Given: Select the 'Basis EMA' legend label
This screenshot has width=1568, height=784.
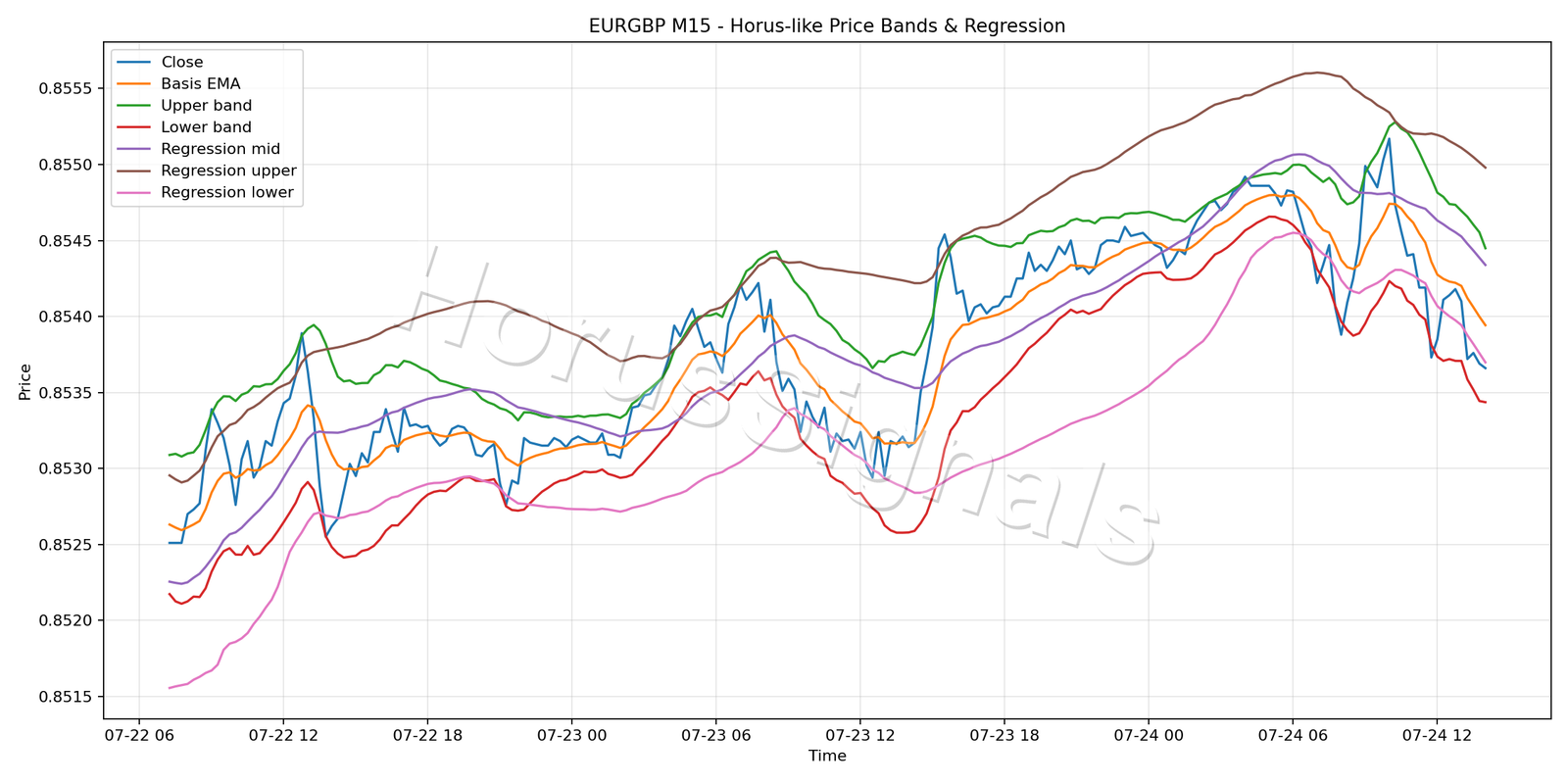Looking at the screenshot, I should tap(201, 84).
